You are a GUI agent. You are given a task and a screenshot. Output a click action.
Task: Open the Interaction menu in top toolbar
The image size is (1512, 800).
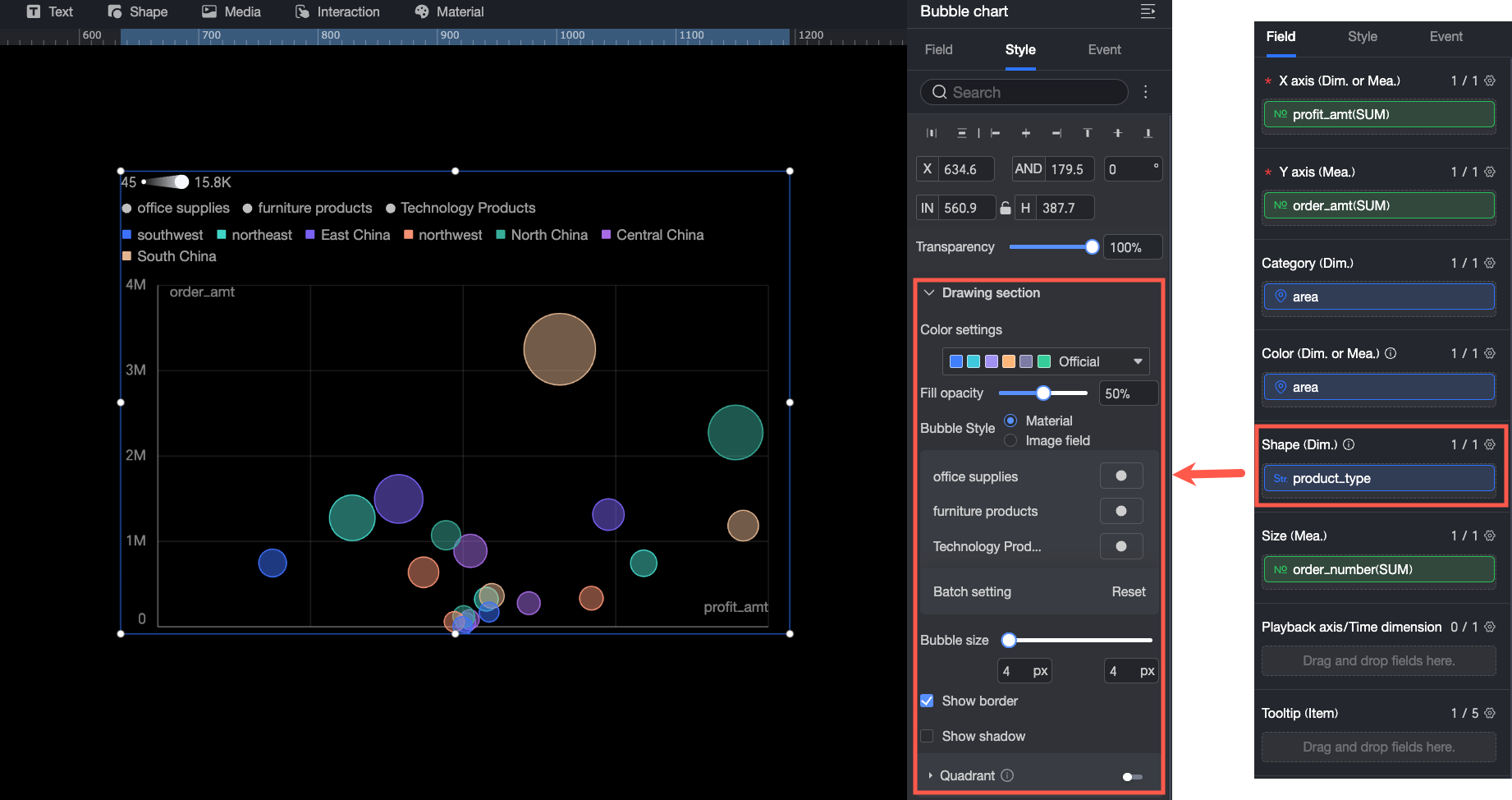[337, 11]
